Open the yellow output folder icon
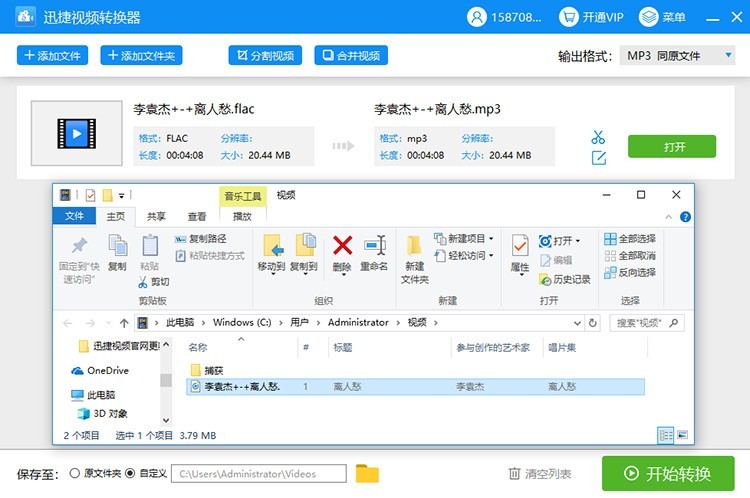The image size is (750, 498). (367, 473)
